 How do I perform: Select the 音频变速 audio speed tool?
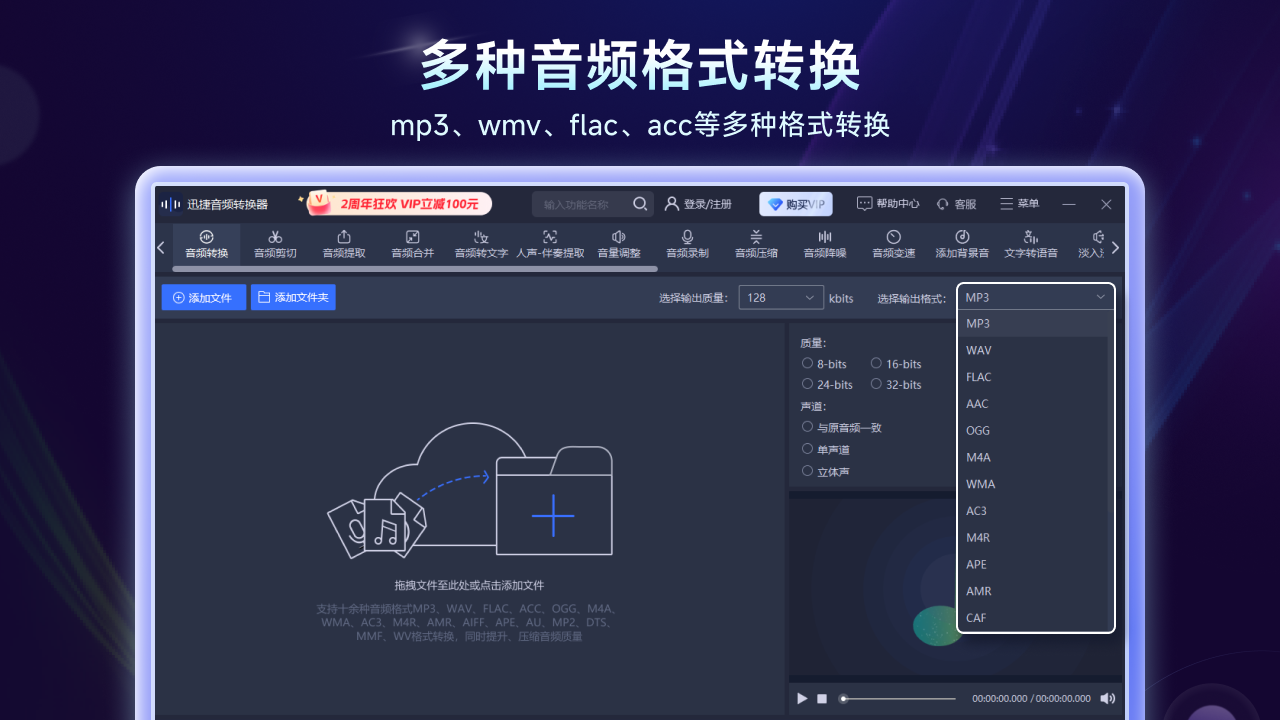pos(893,244)
